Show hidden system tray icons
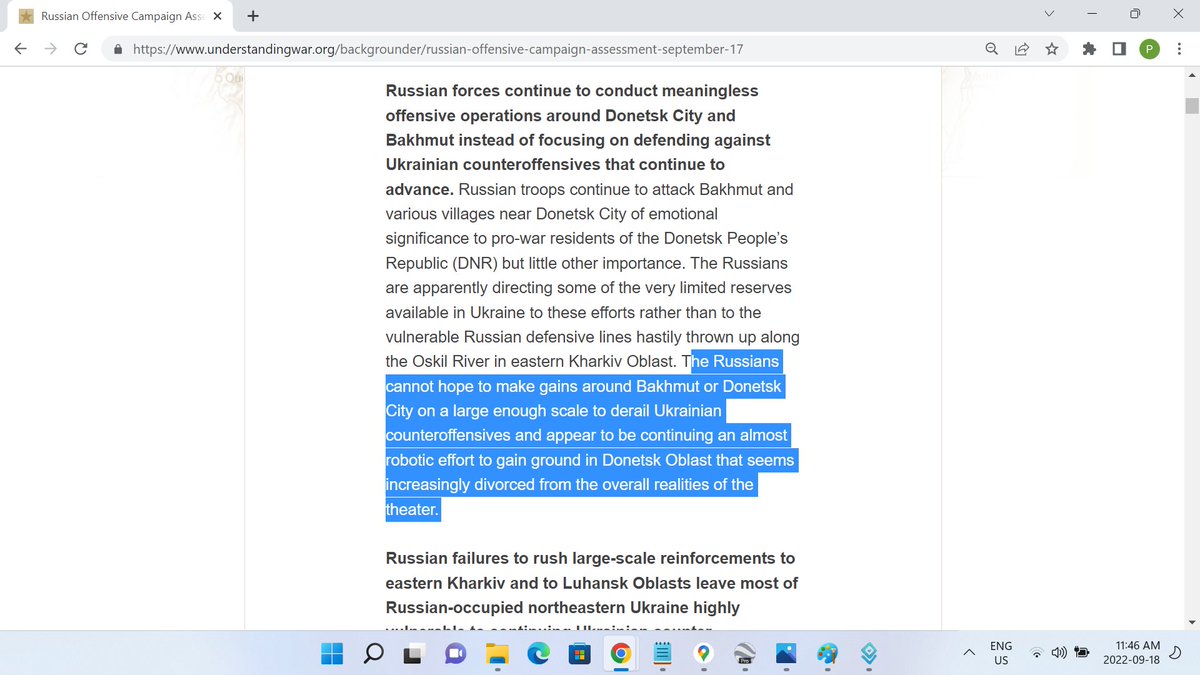This screenshot has width=1200, height=675. 968,653
